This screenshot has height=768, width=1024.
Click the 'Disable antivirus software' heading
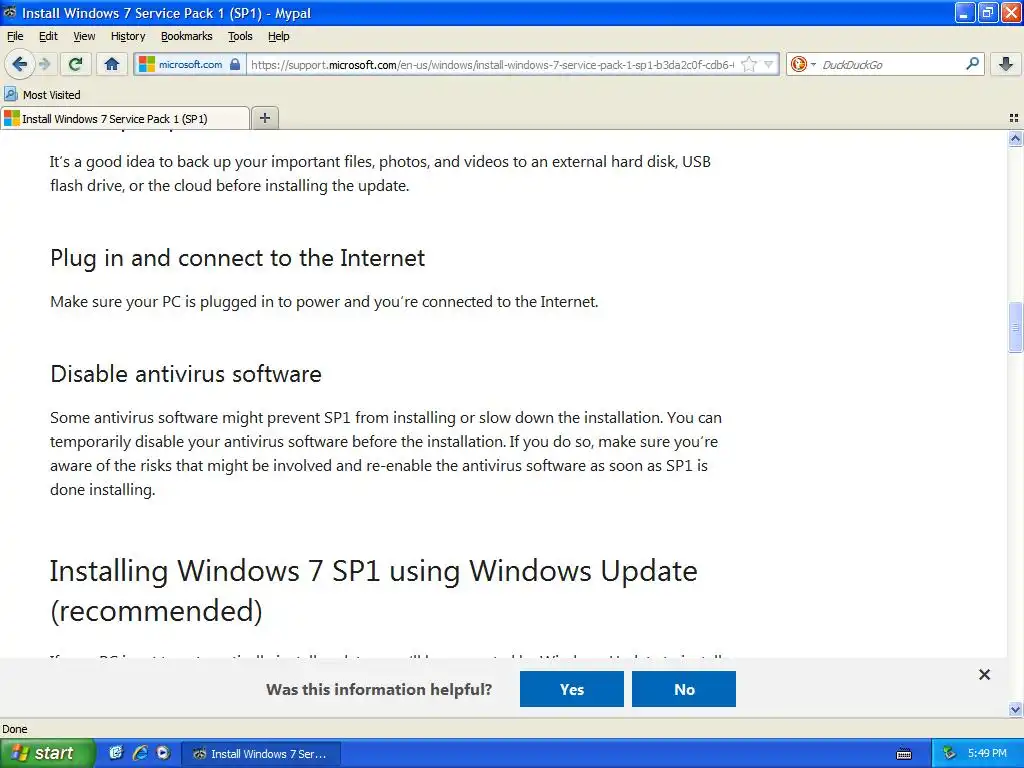(185, 374)
